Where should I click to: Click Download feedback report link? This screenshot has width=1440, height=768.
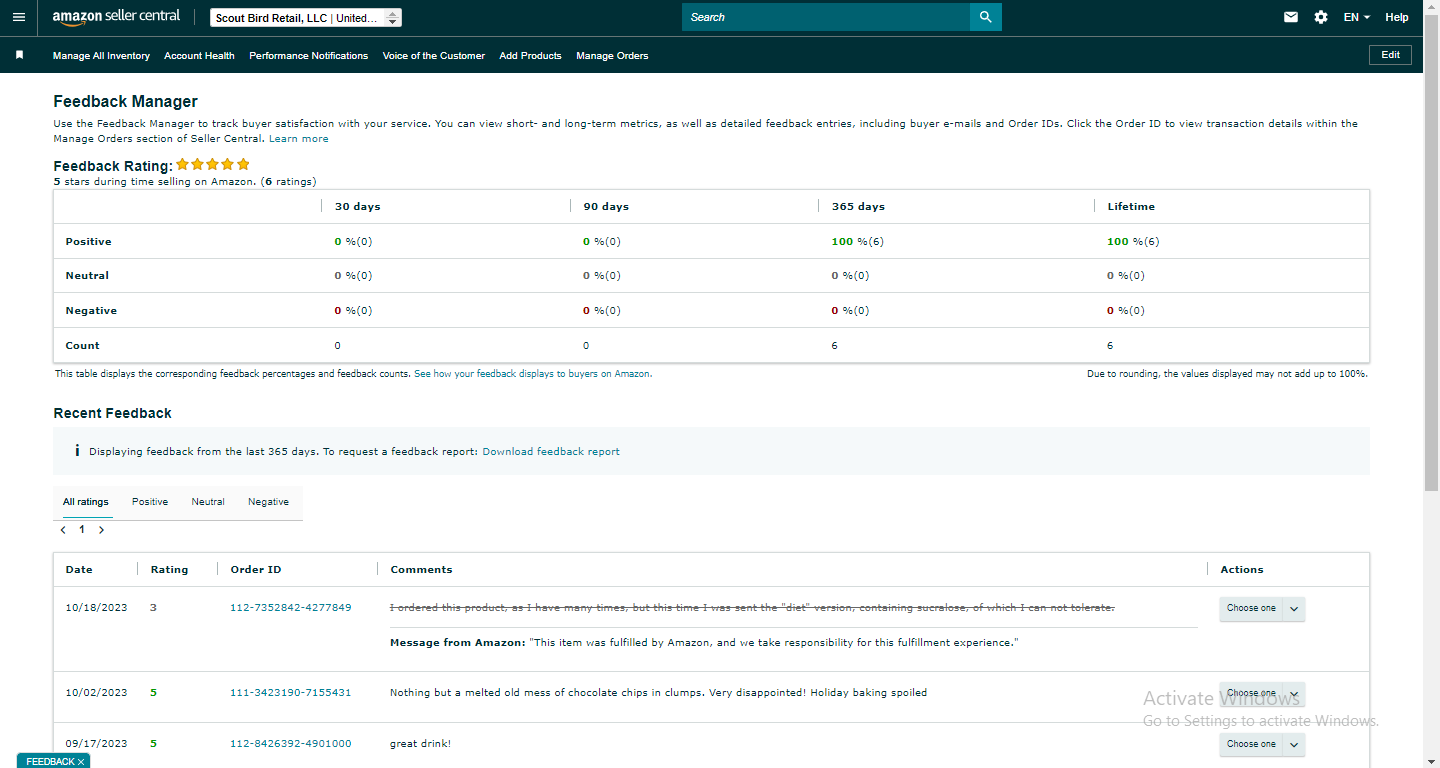(x=551, y=452)
